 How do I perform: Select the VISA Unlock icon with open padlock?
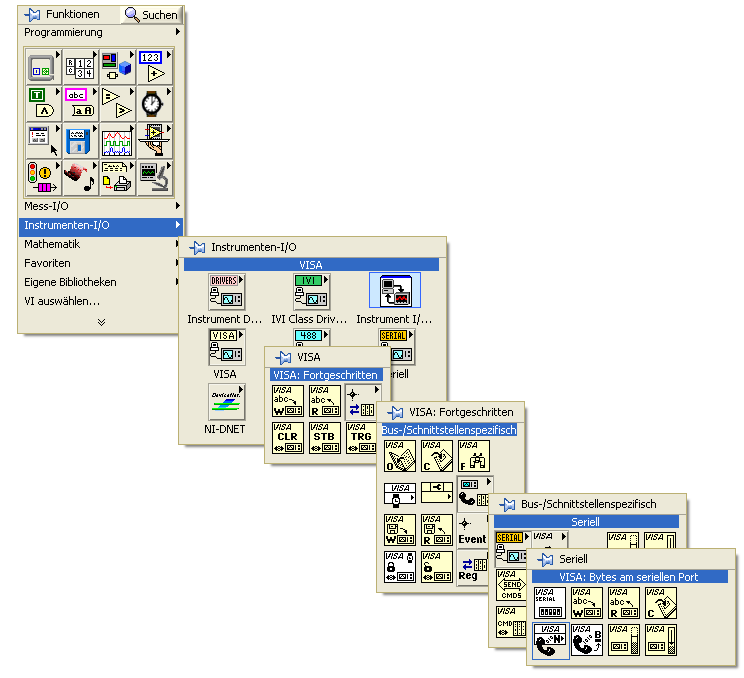(437, 567)
